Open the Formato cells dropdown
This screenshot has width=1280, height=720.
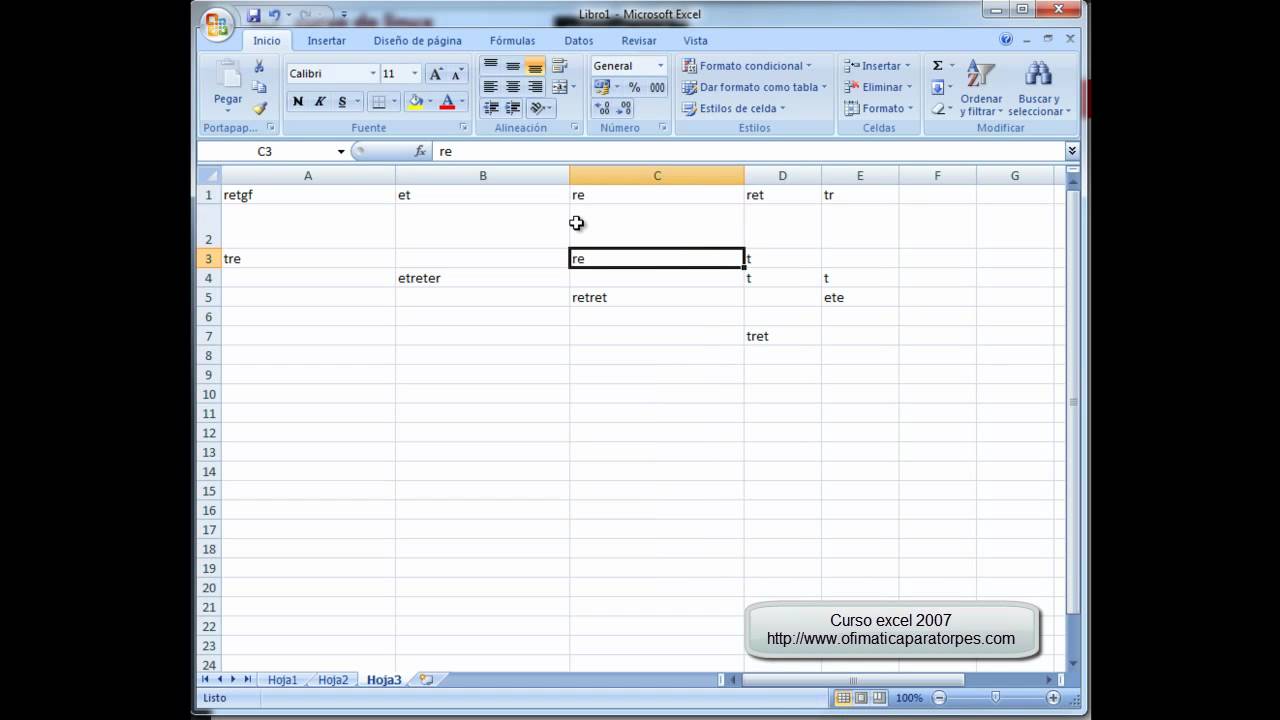878,108
